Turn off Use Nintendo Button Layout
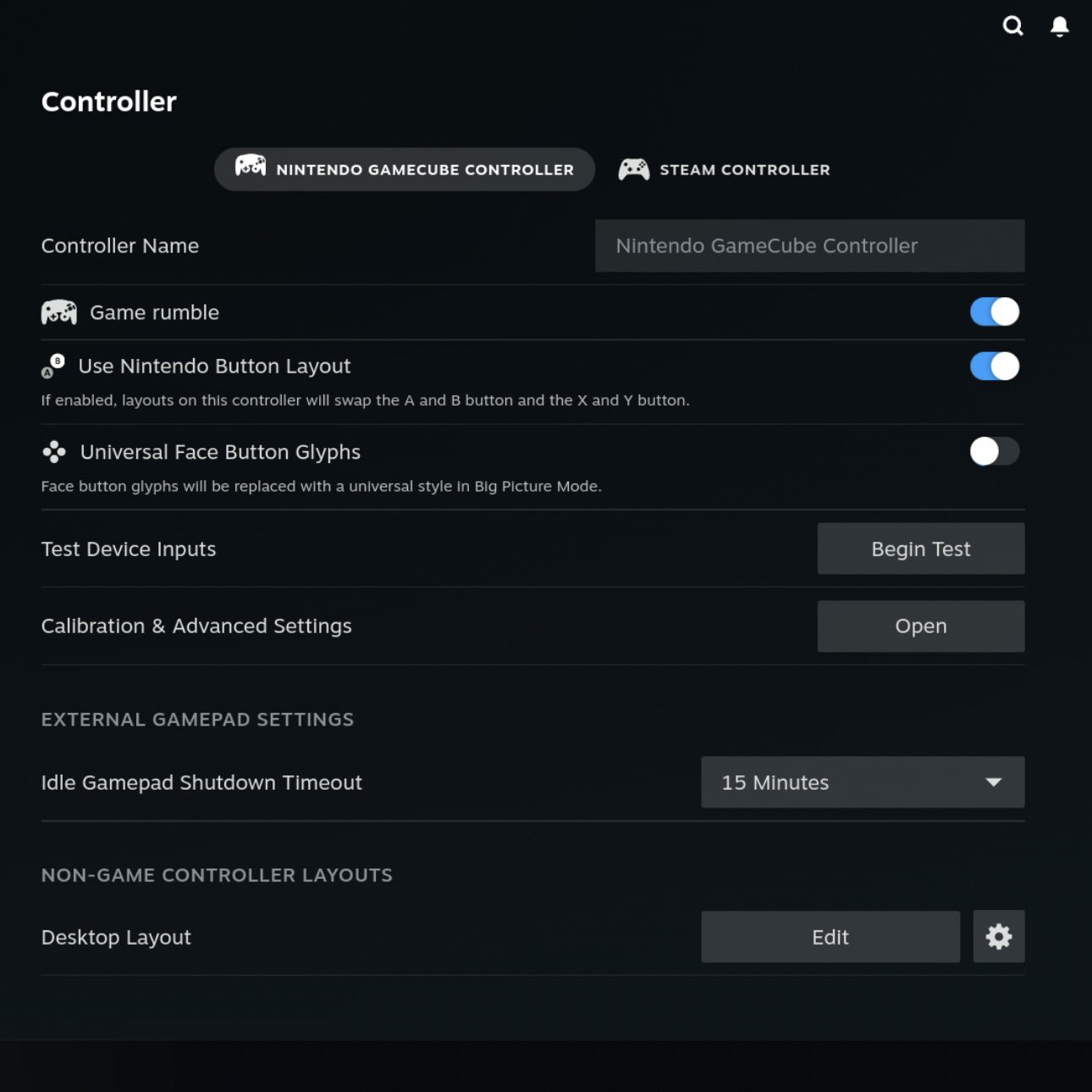 click(x=994, y=367)
